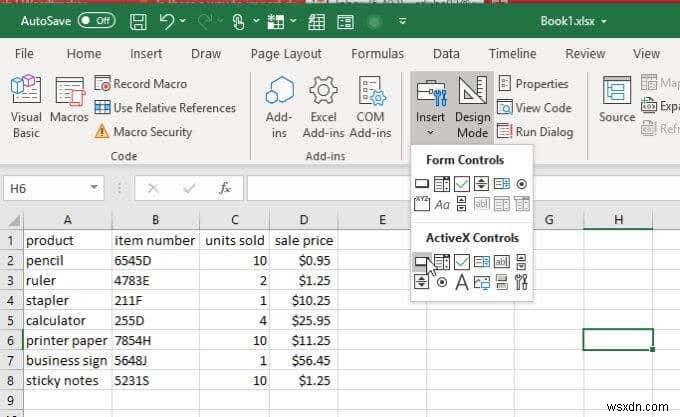Insert Form Controls Scroll Bar

(x=462, y=204)
